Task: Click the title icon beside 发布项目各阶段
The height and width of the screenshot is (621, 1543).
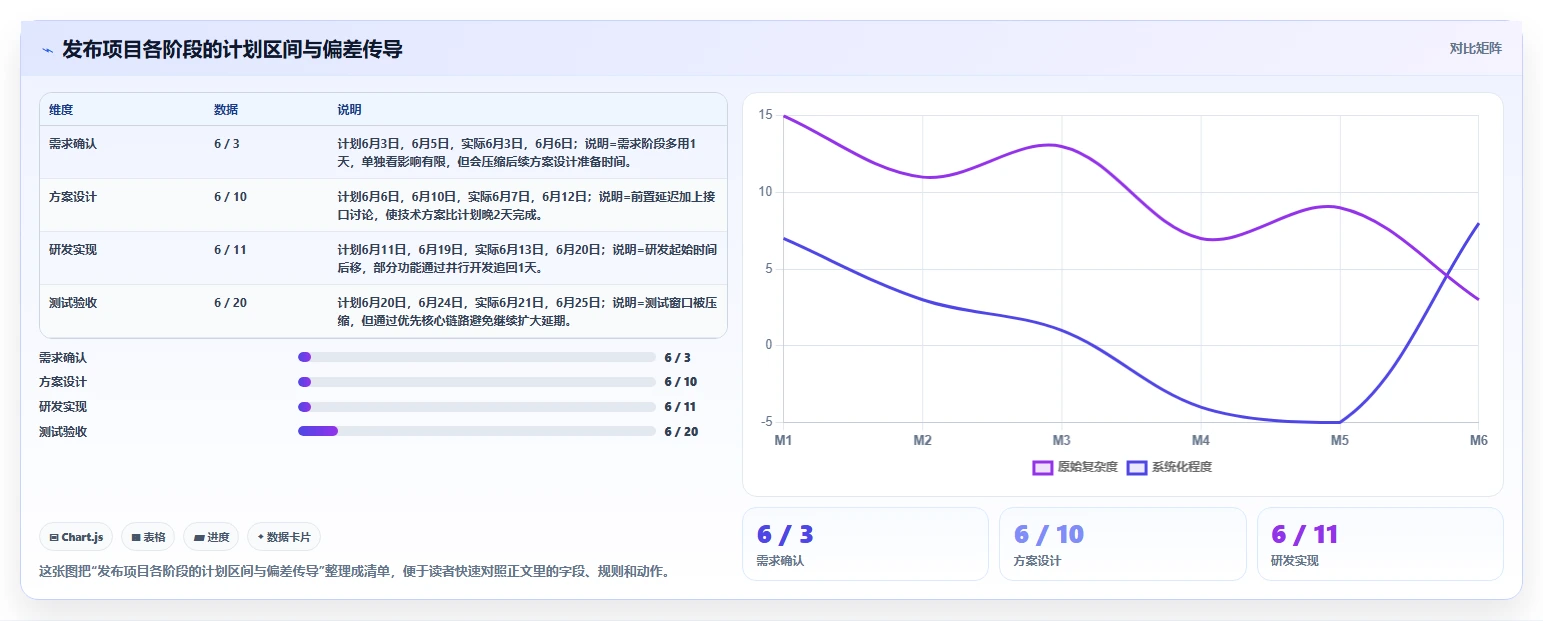Action: click(x=48, y=50)
